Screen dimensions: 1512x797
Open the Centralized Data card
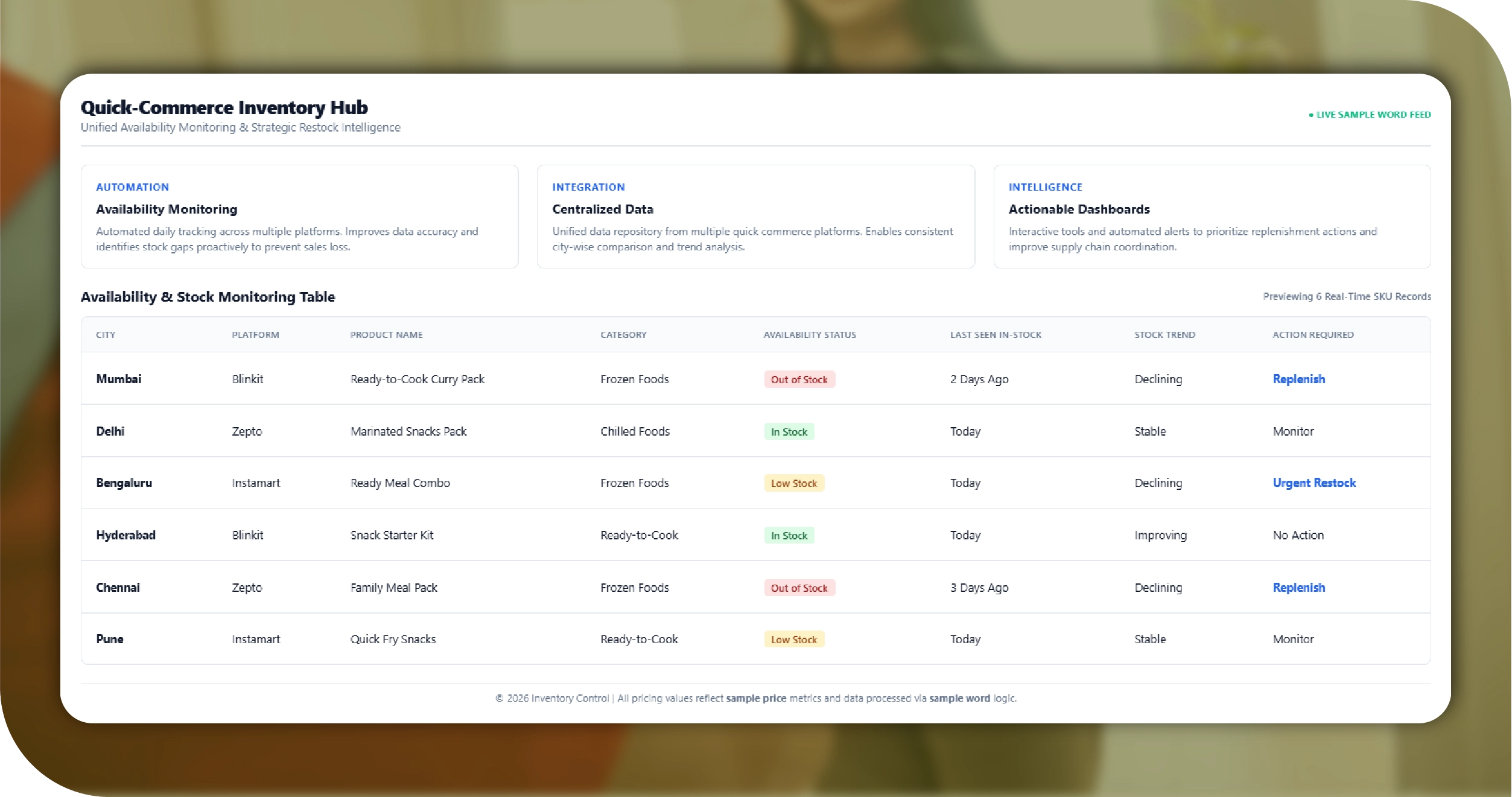tap(755, 217)
